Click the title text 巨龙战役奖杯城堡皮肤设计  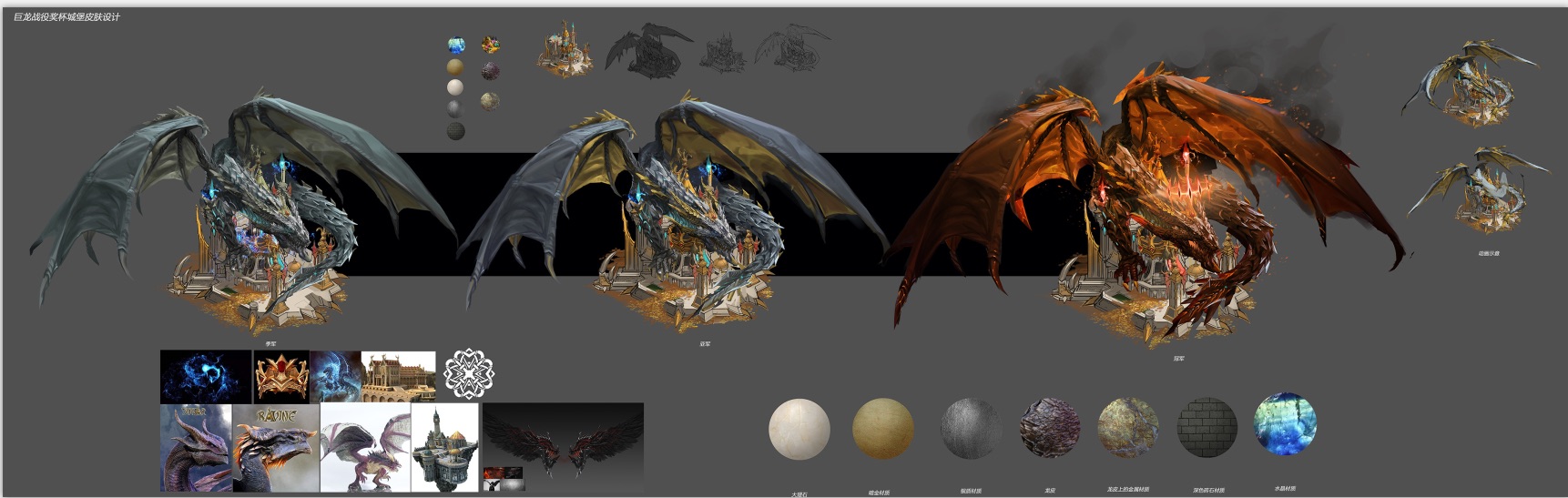coord(66,17)
